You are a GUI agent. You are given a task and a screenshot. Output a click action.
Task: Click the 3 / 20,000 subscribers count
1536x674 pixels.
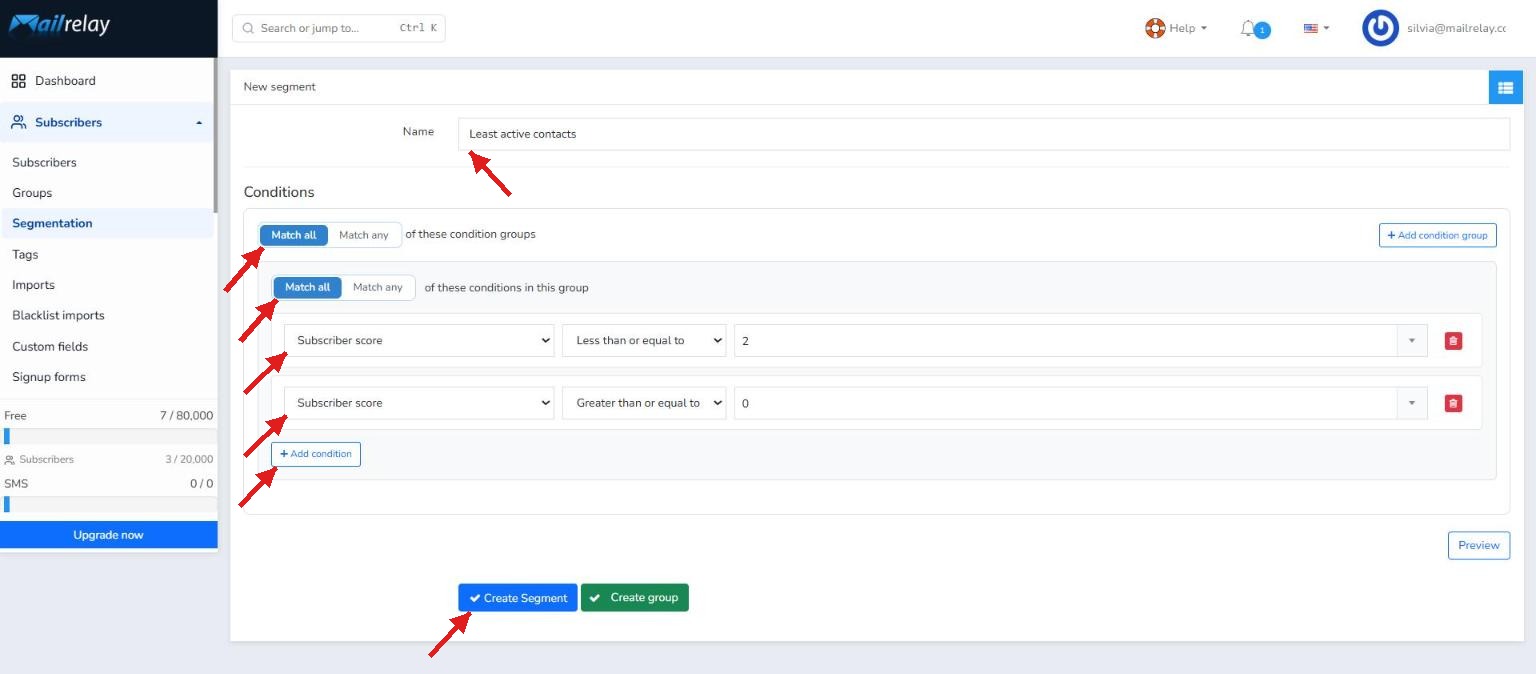(x=189, y=459)
